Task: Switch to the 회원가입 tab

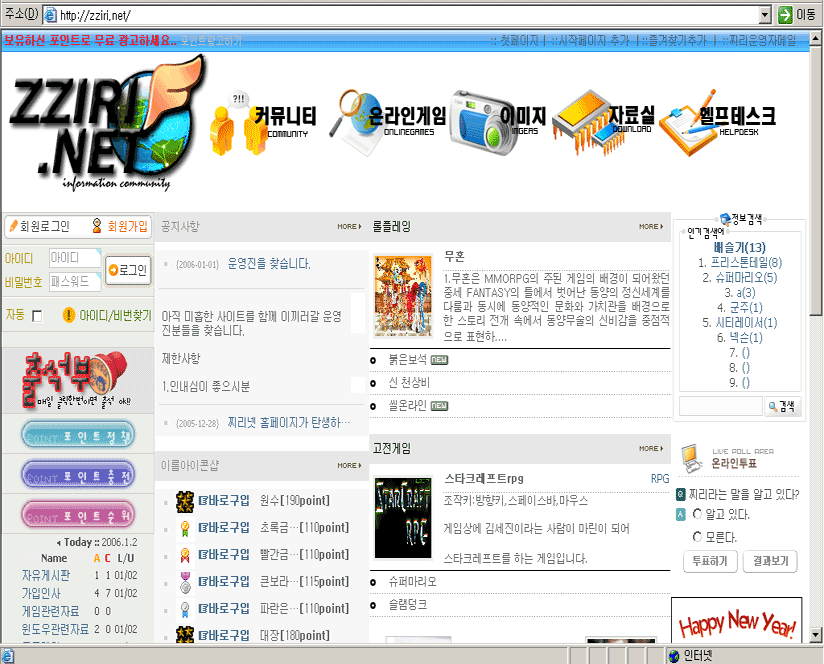Action: tap(119, 226)
